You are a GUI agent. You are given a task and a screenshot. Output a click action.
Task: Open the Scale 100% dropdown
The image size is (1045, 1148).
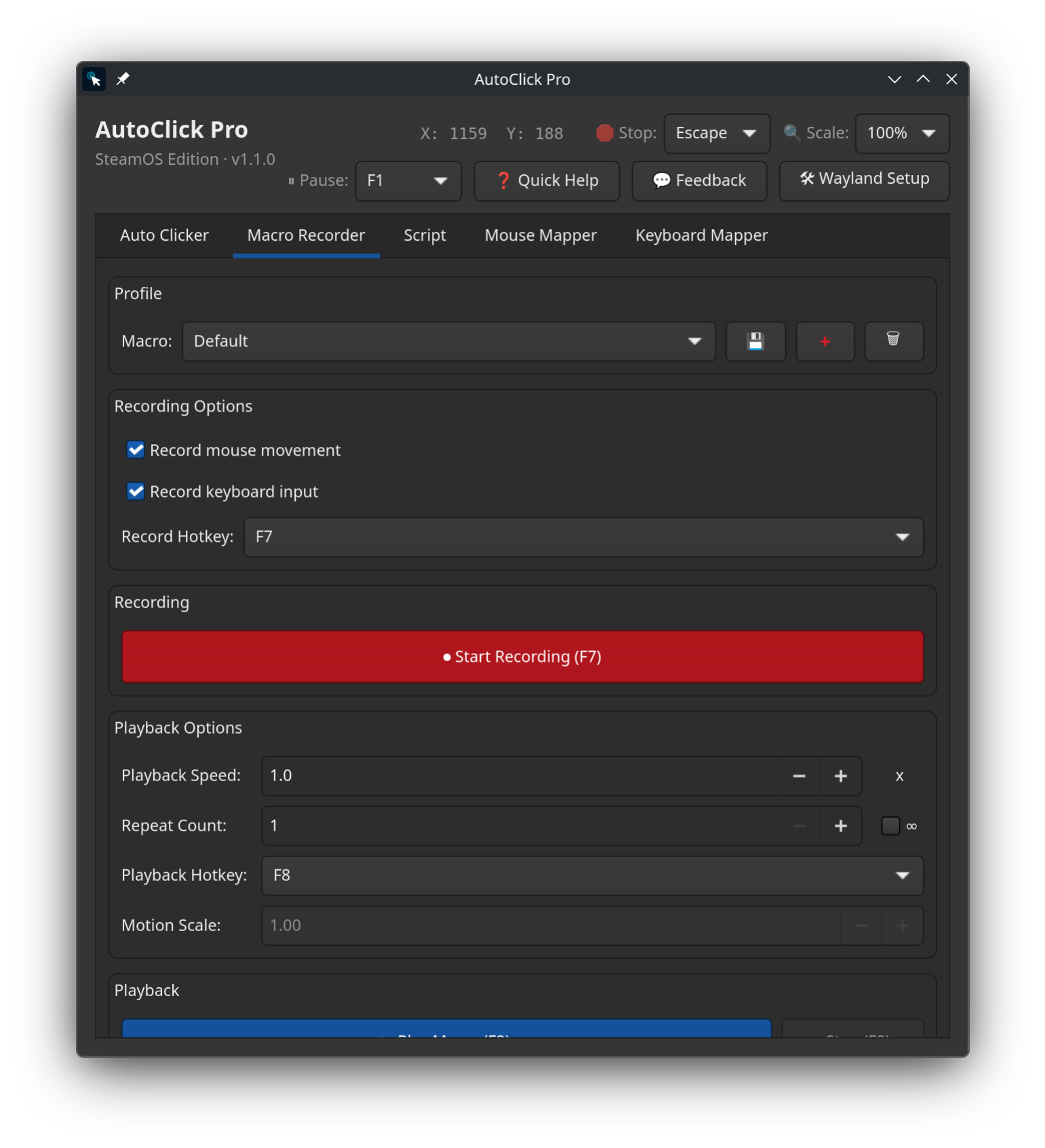pyautogui.click(x=902, y=133)
